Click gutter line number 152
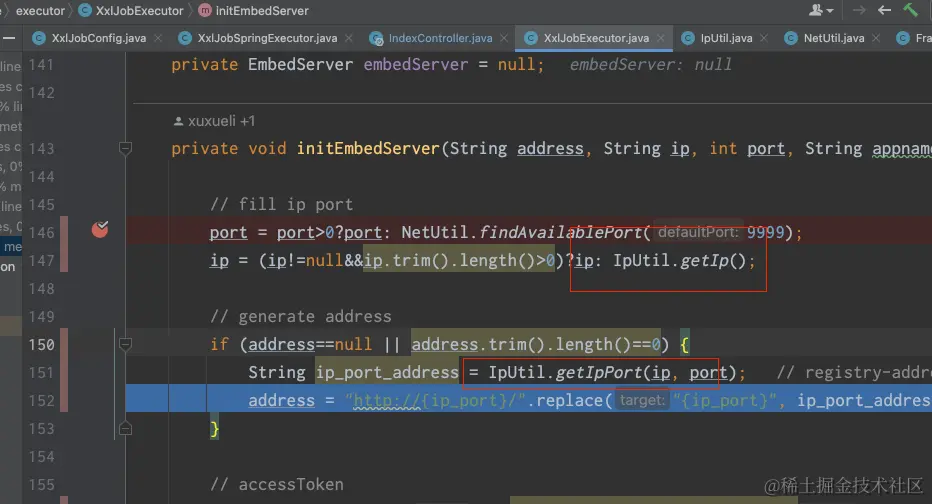This screenshot has height=504, width=932. point(42,401)
